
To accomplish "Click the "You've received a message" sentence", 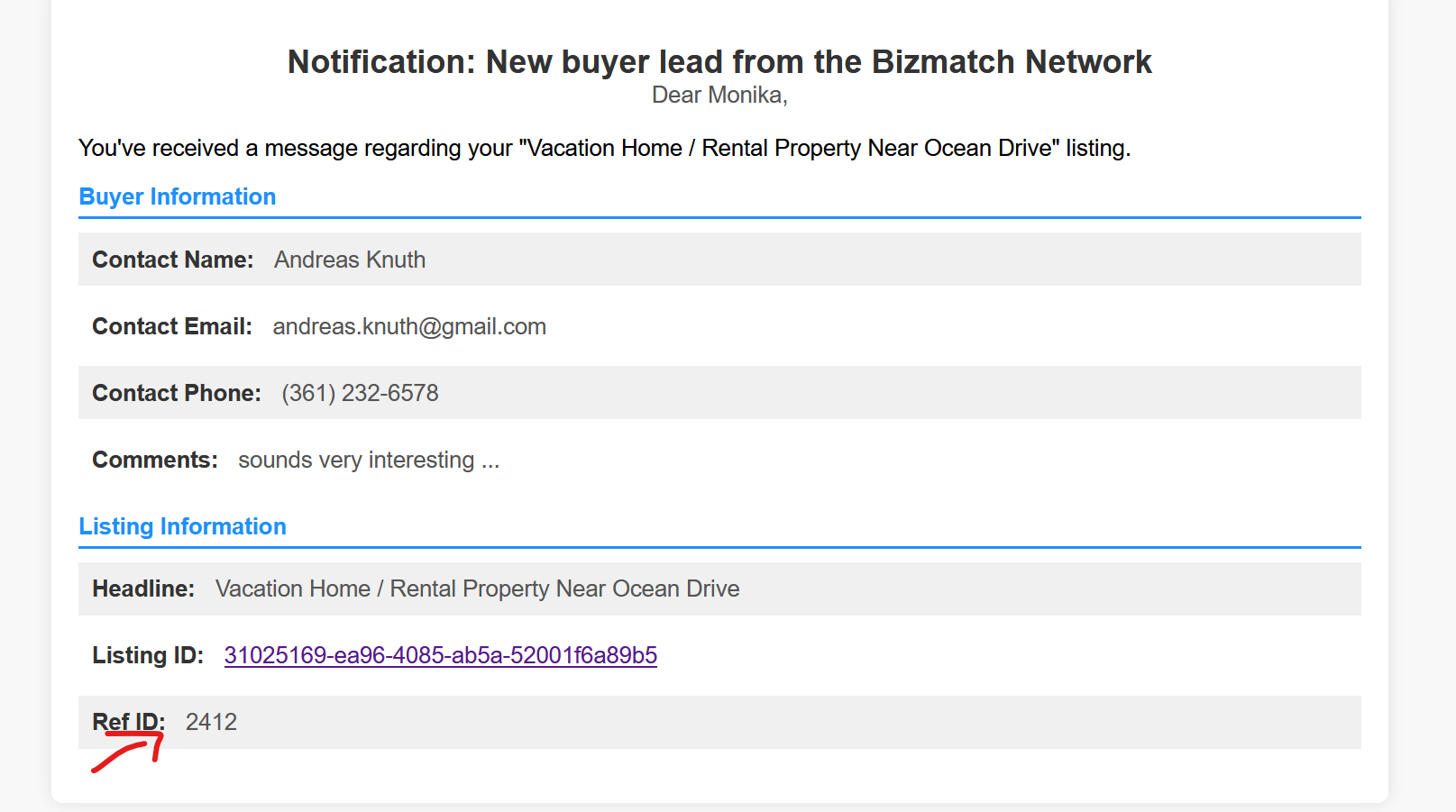I will tap(603, 149).
